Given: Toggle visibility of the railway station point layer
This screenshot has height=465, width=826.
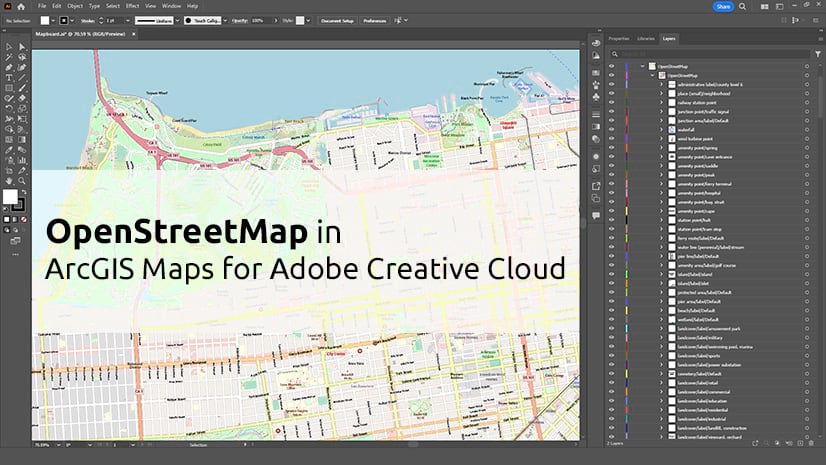Looking at the screenshot, I should pyautogui.click(x=611, y=102).
